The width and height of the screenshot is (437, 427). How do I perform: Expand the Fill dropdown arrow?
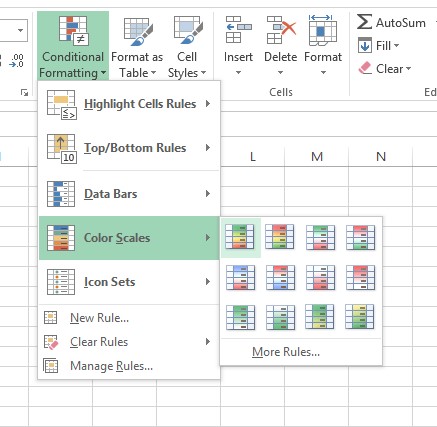396,46
